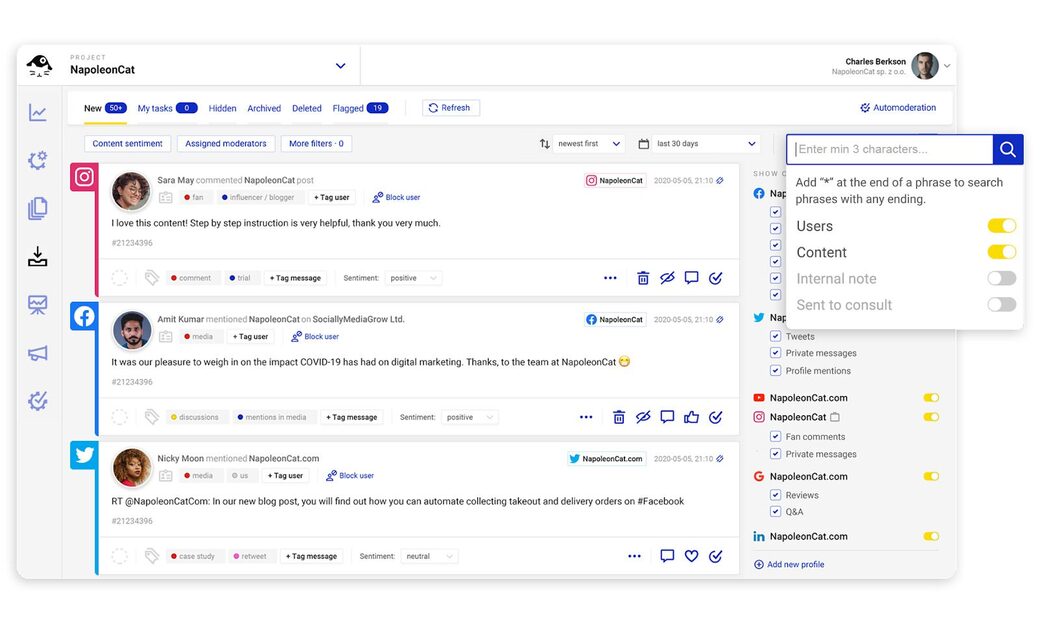This screenshot has height=632, width=1040.
Task: Click Add new profile link
Action: [789, 564]
